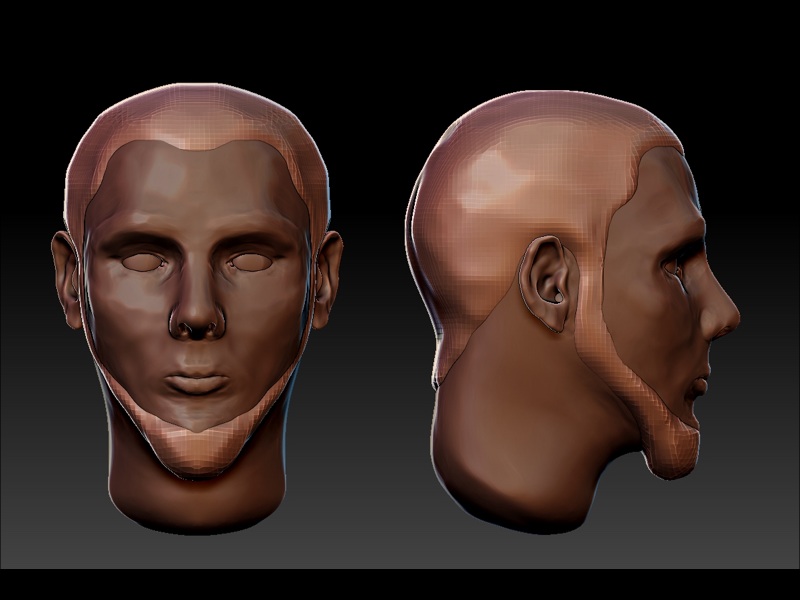Screen dimensions: 800x600
Task: Click the lips on the front-facing head
Action: click(197, 383)
